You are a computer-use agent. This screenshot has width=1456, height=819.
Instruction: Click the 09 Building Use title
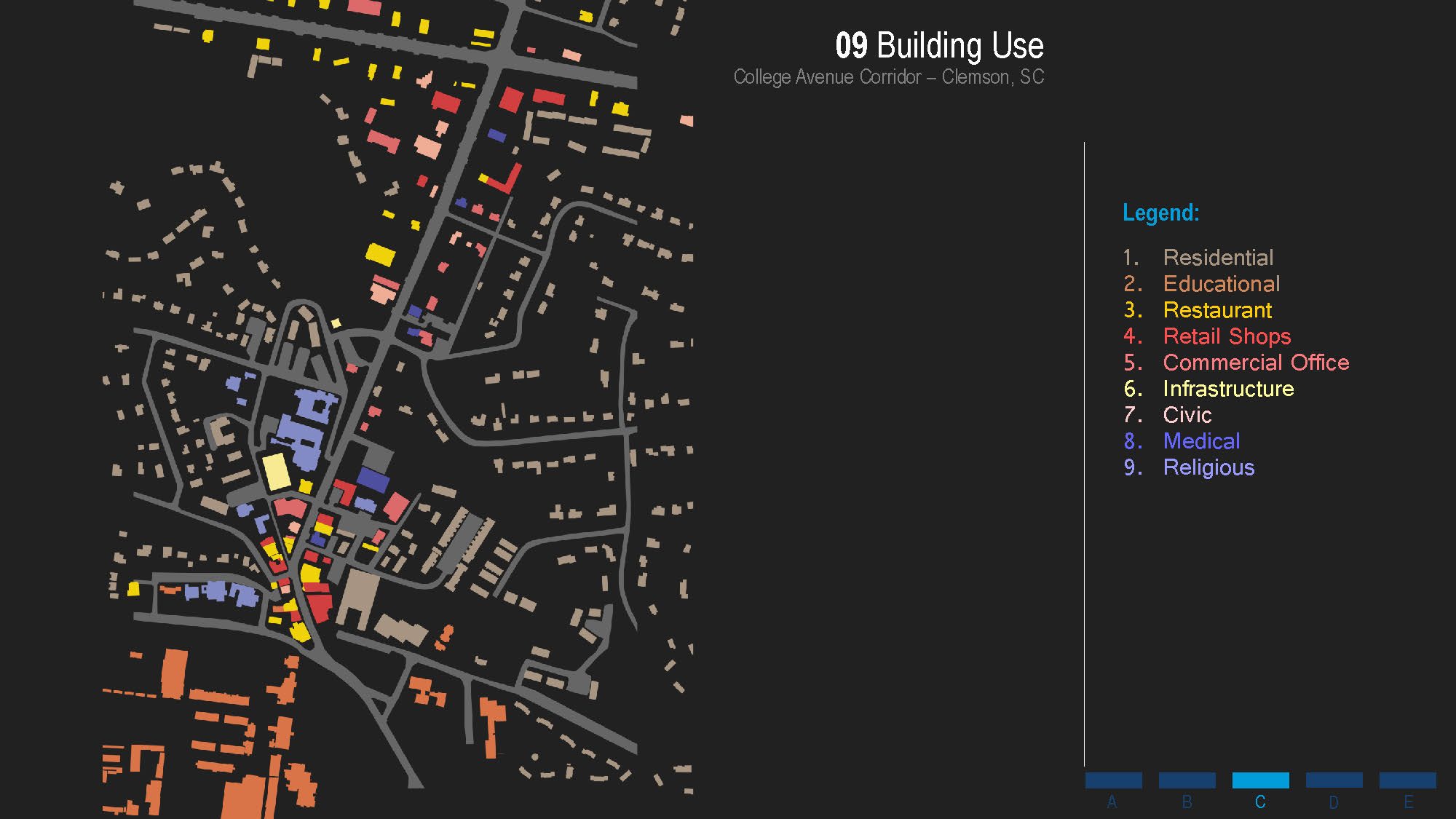click(x=939, y=45)
